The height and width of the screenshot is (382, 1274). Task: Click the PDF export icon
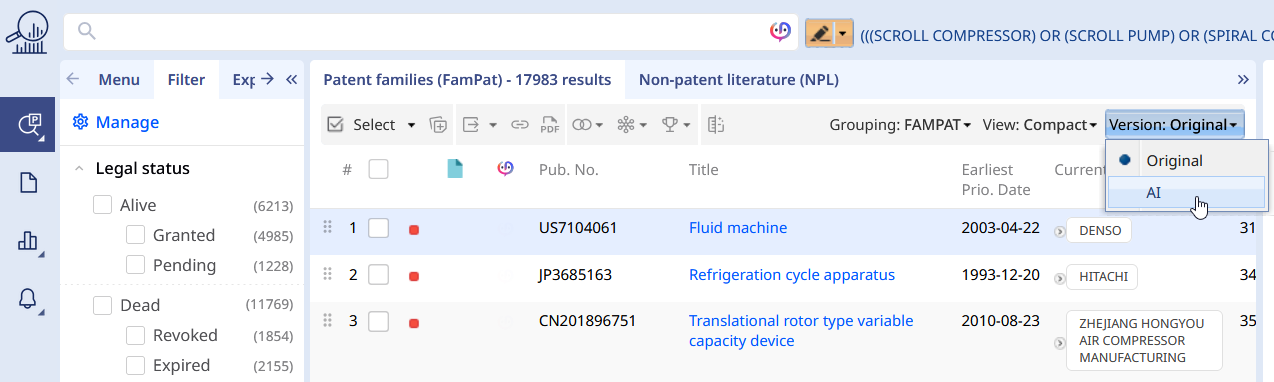pos(550,125)
